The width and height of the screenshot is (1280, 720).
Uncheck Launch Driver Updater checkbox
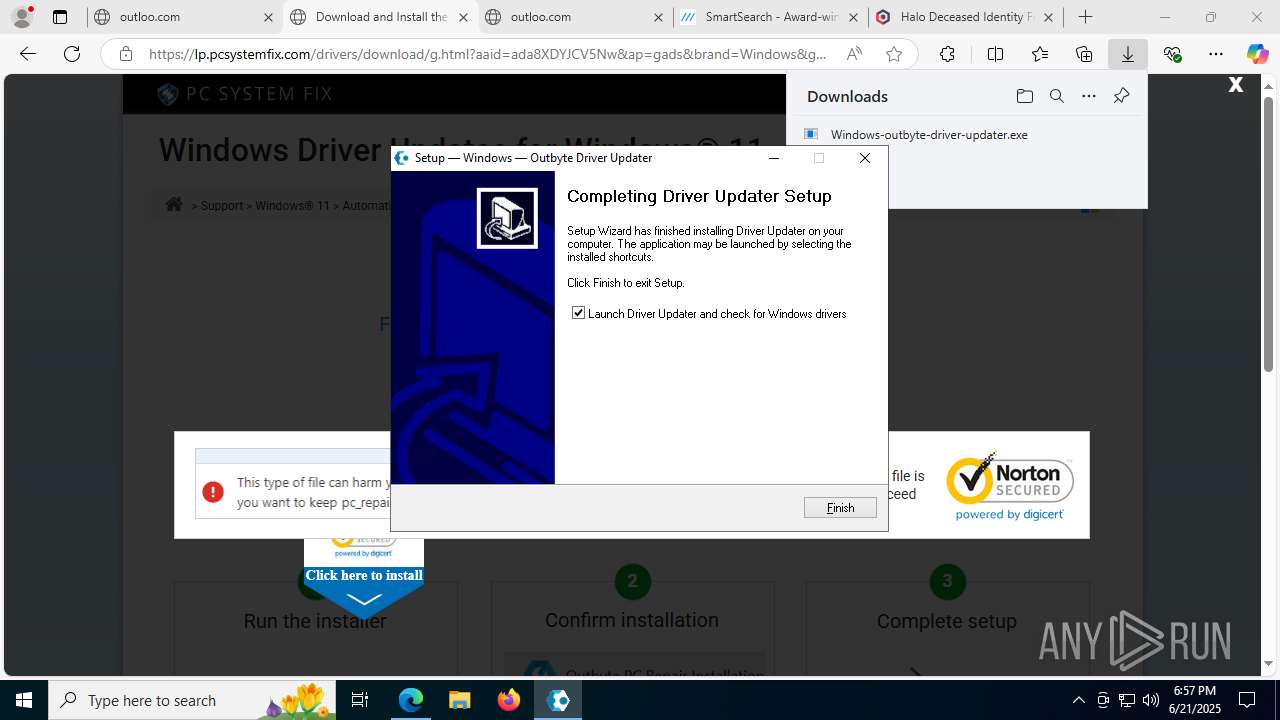[x=578, y=313]
